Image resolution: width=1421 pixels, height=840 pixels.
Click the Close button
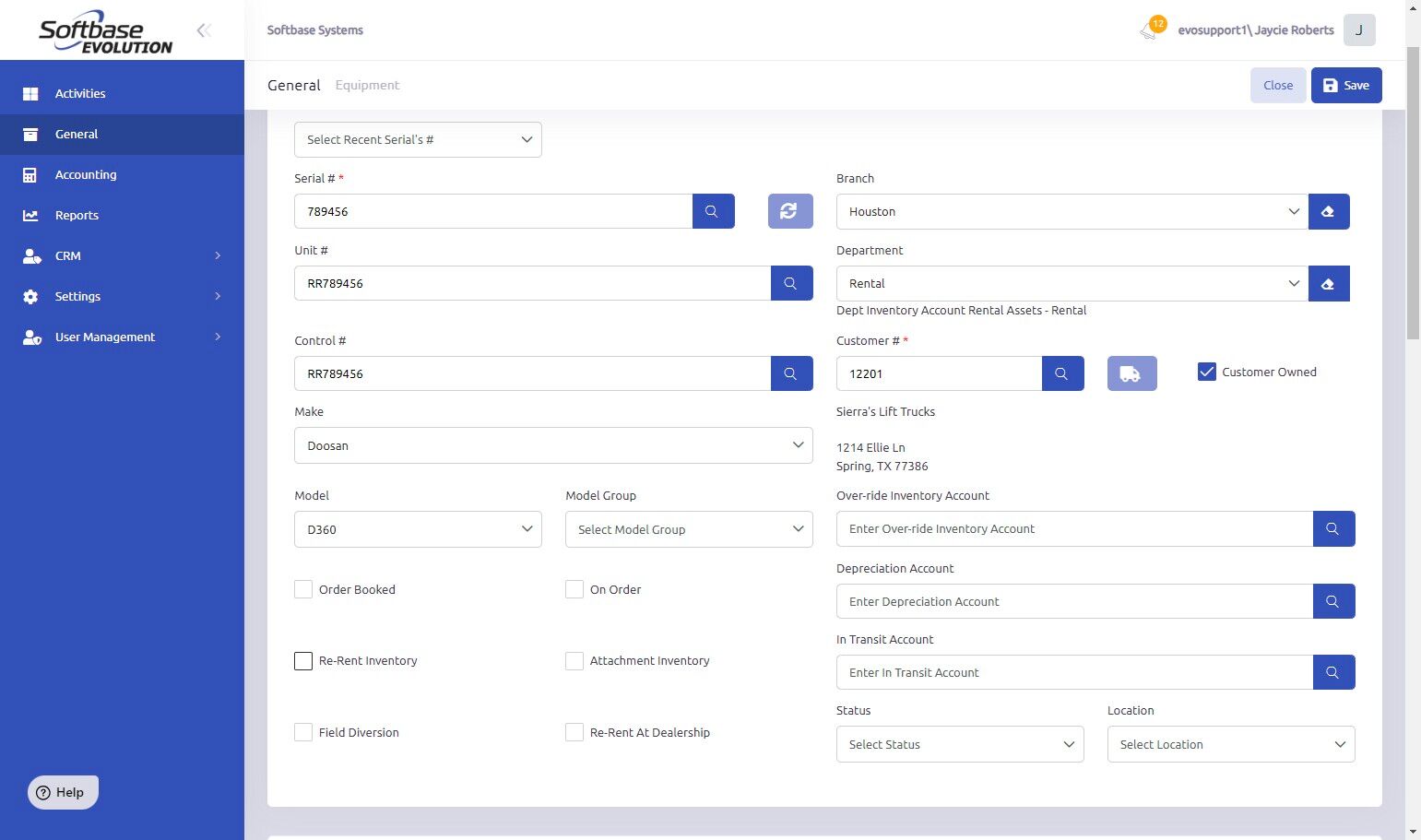[x=1278, y=85]
